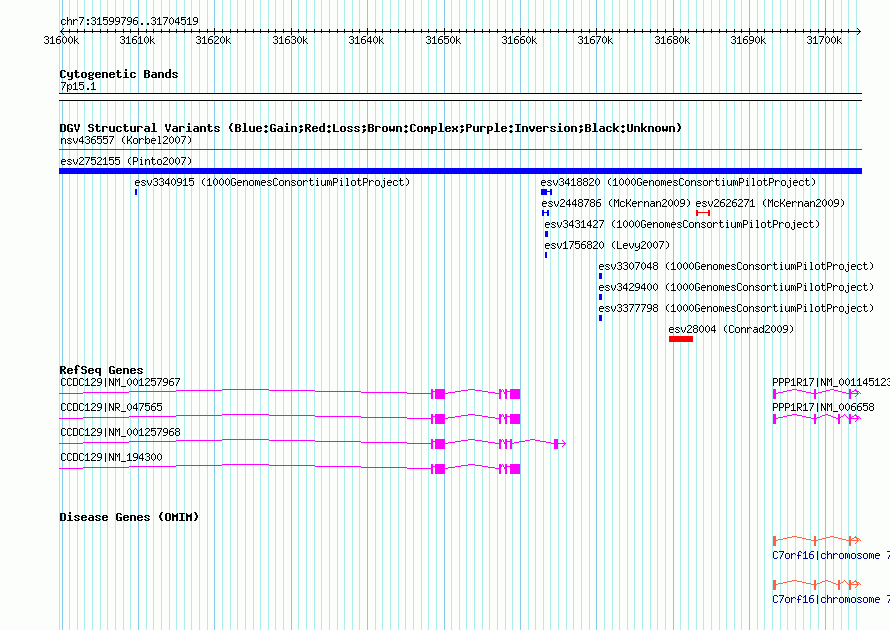Select the red esv28004 loss bar
This screenshot has height=630, width=890.
click(681, 339)
